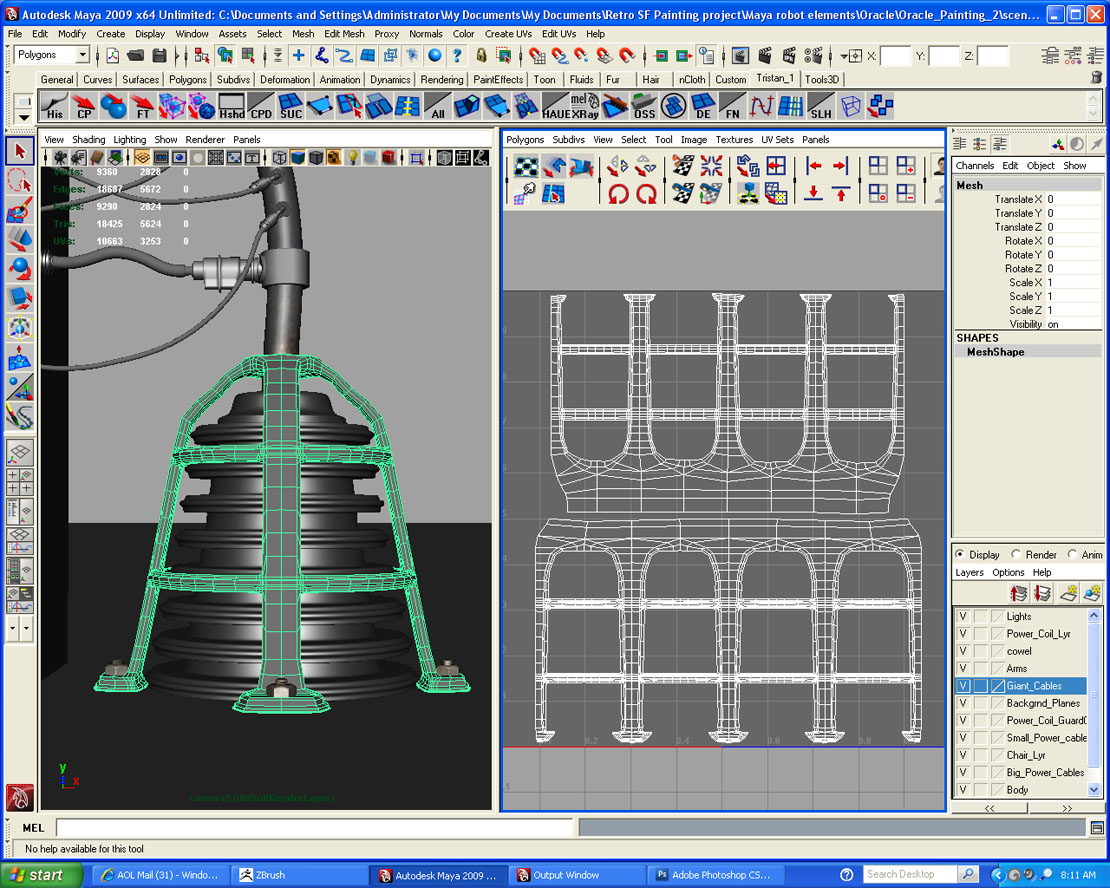Toggle visibility of the Body layer
1110x888 pixels.
click(963, 789)
